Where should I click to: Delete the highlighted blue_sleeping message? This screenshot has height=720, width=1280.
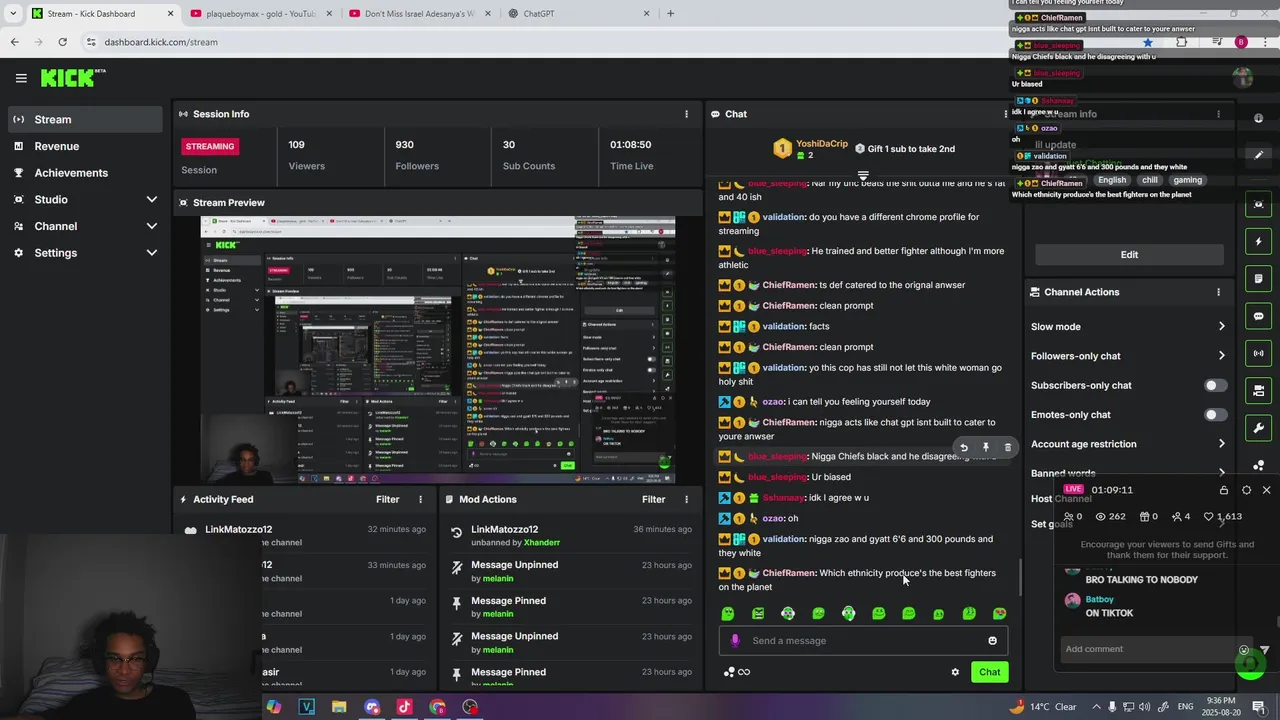pyautogui.click(x=1007, y=448)
